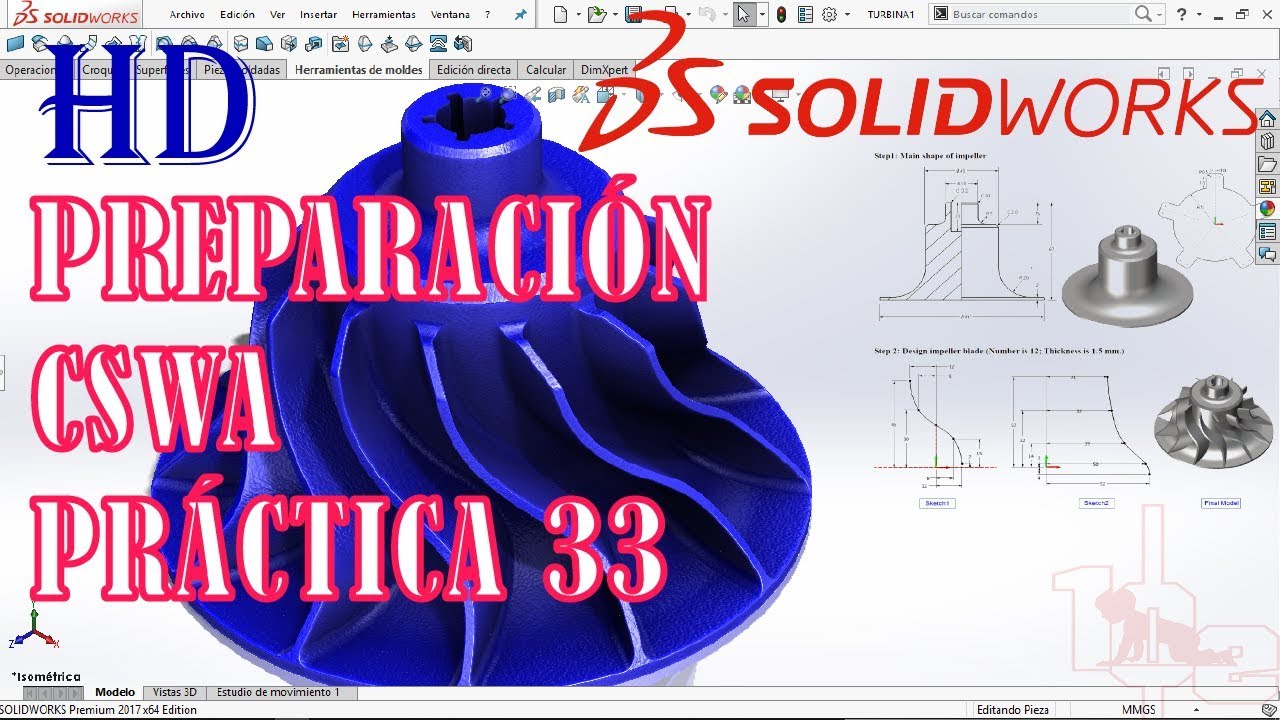
Task: Click the Offset surface icon
Action: pyautogui.click(x=40, y=44)
